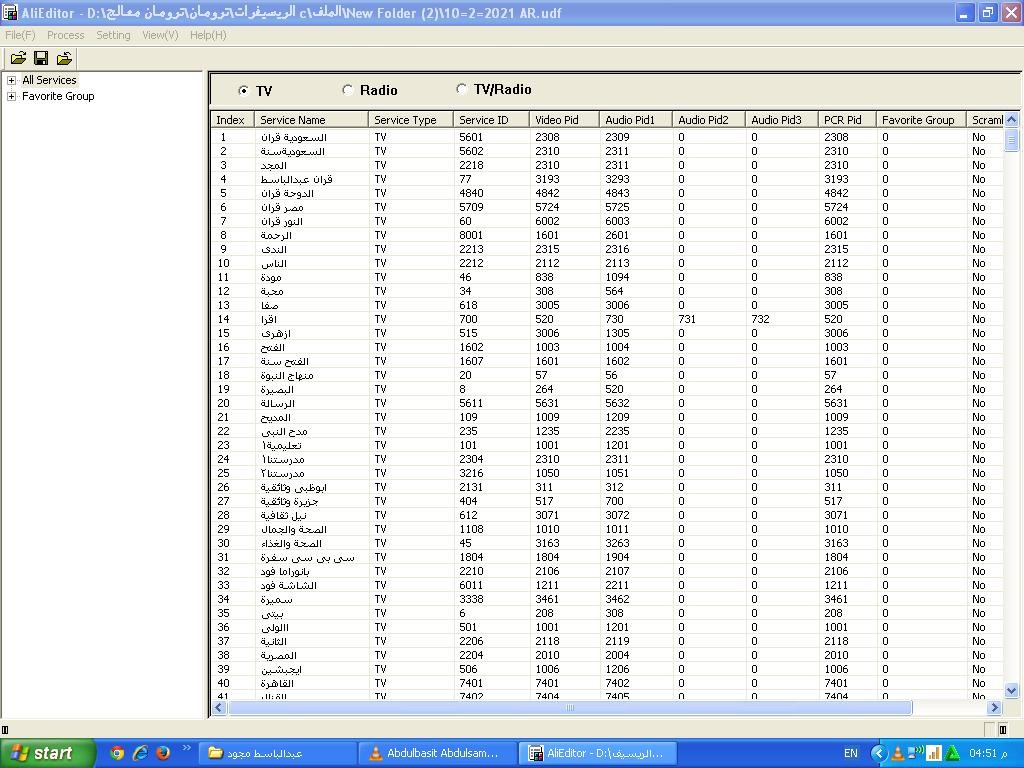Image resolution: width=1024 pixels, height=768 pixels.
Task: Click the AliEditor icon in title bar
Action: pos(10,13)
